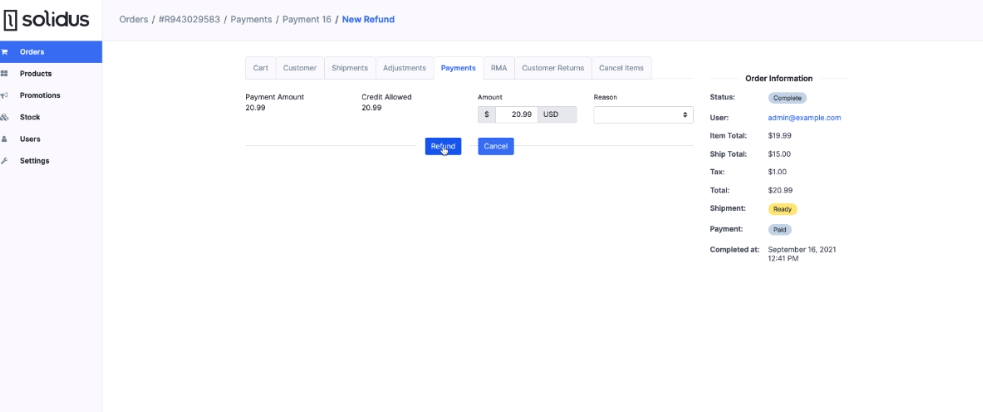Click the Order Information heading

(x=779, y=78)
